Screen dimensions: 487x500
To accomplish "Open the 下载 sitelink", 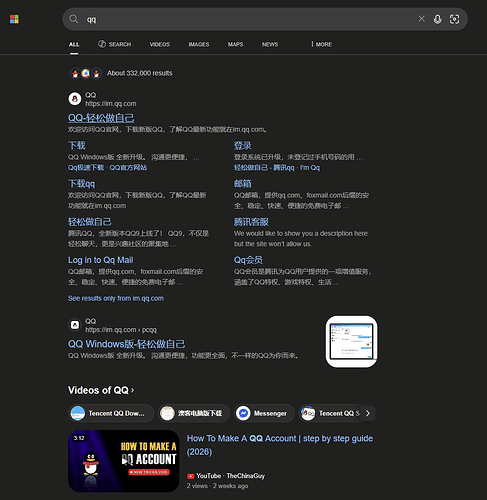I will [77, 145].
